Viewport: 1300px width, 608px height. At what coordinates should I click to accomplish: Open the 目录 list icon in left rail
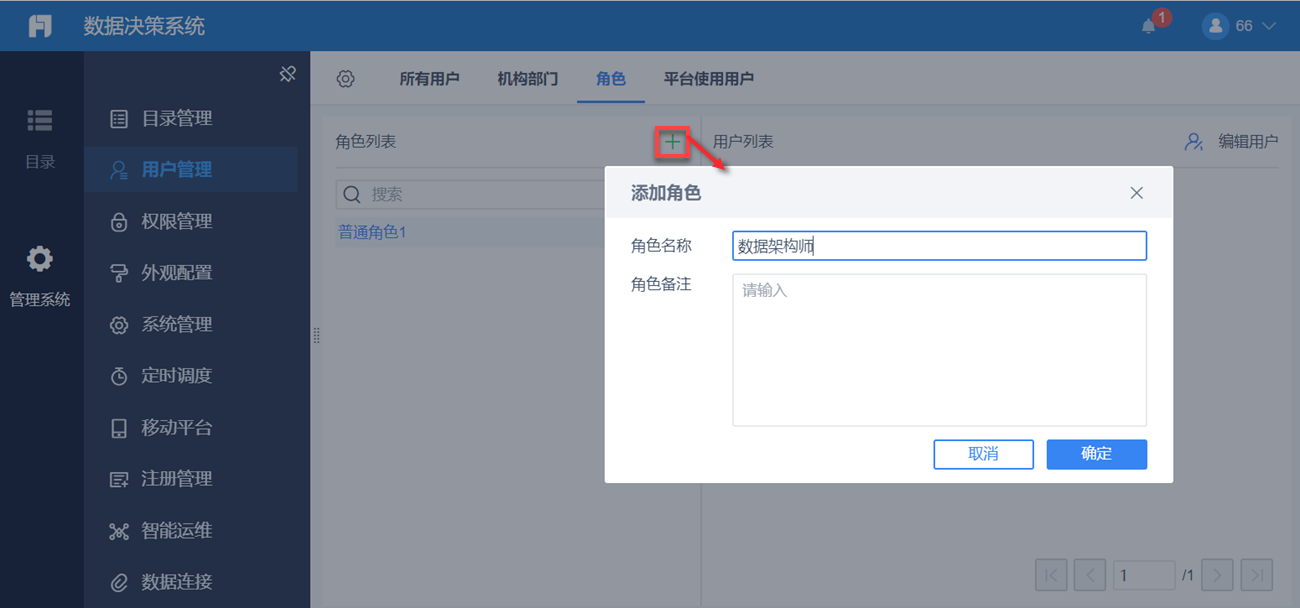click(x=40, y=120)
